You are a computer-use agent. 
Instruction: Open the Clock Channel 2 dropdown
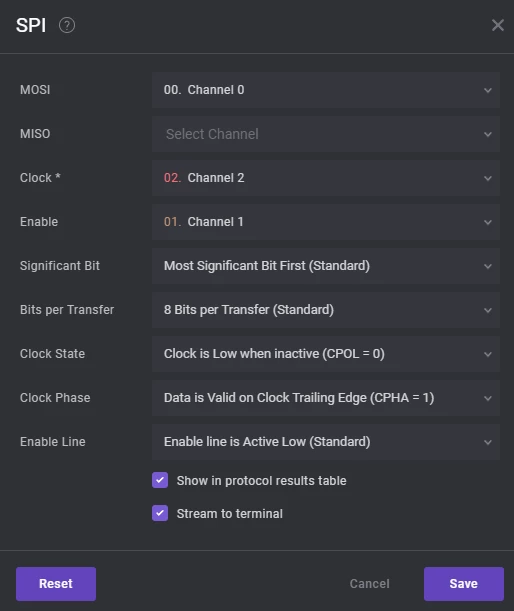point(326,178)
